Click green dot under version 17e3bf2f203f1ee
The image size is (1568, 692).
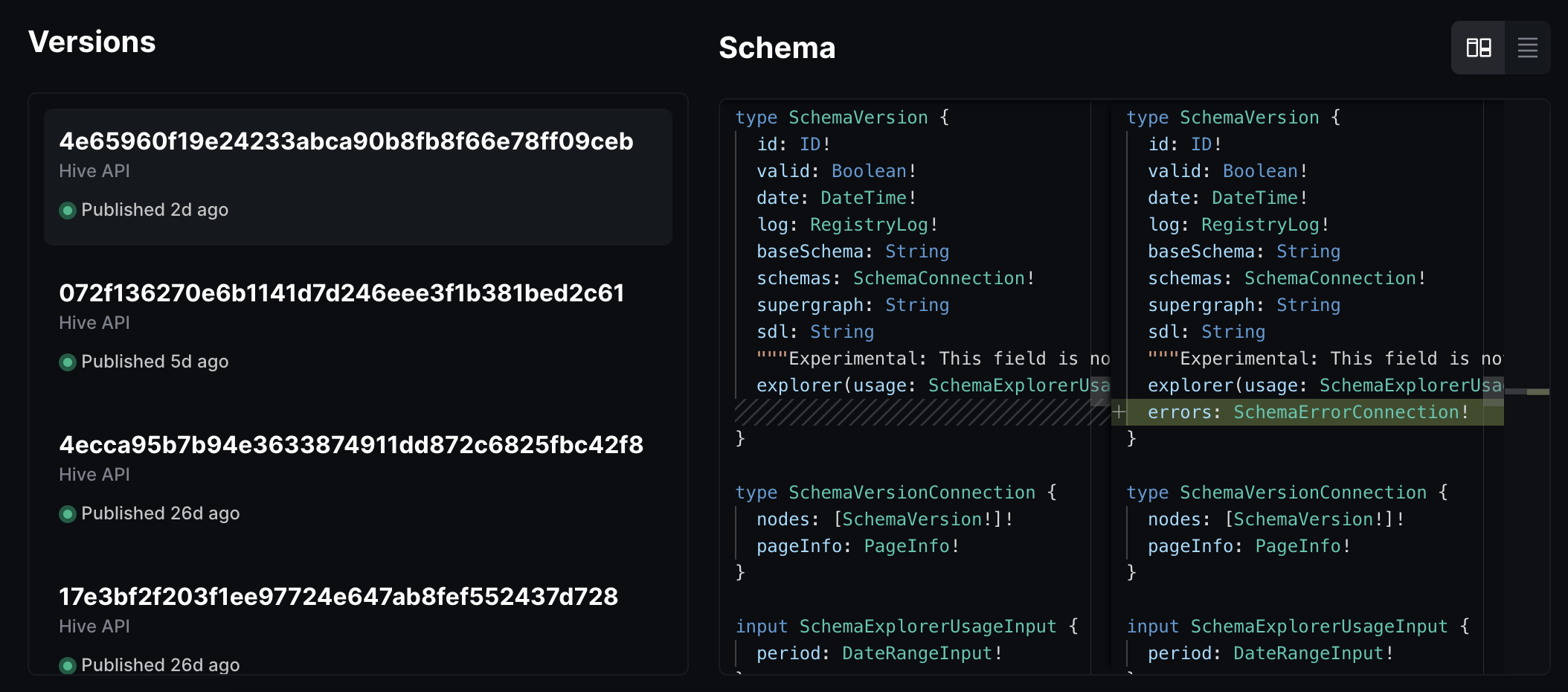68,666
